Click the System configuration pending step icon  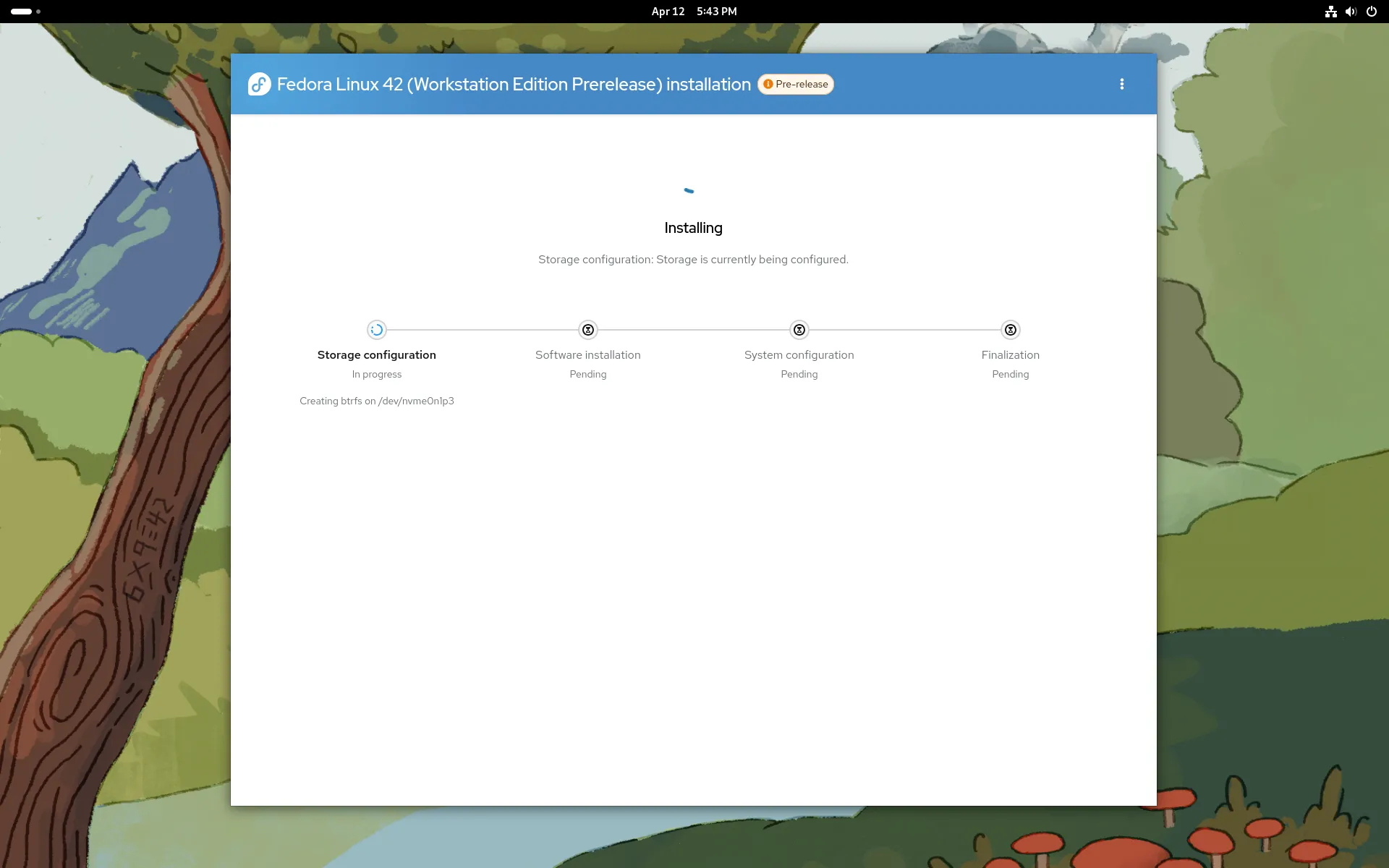tap(799, 330)
